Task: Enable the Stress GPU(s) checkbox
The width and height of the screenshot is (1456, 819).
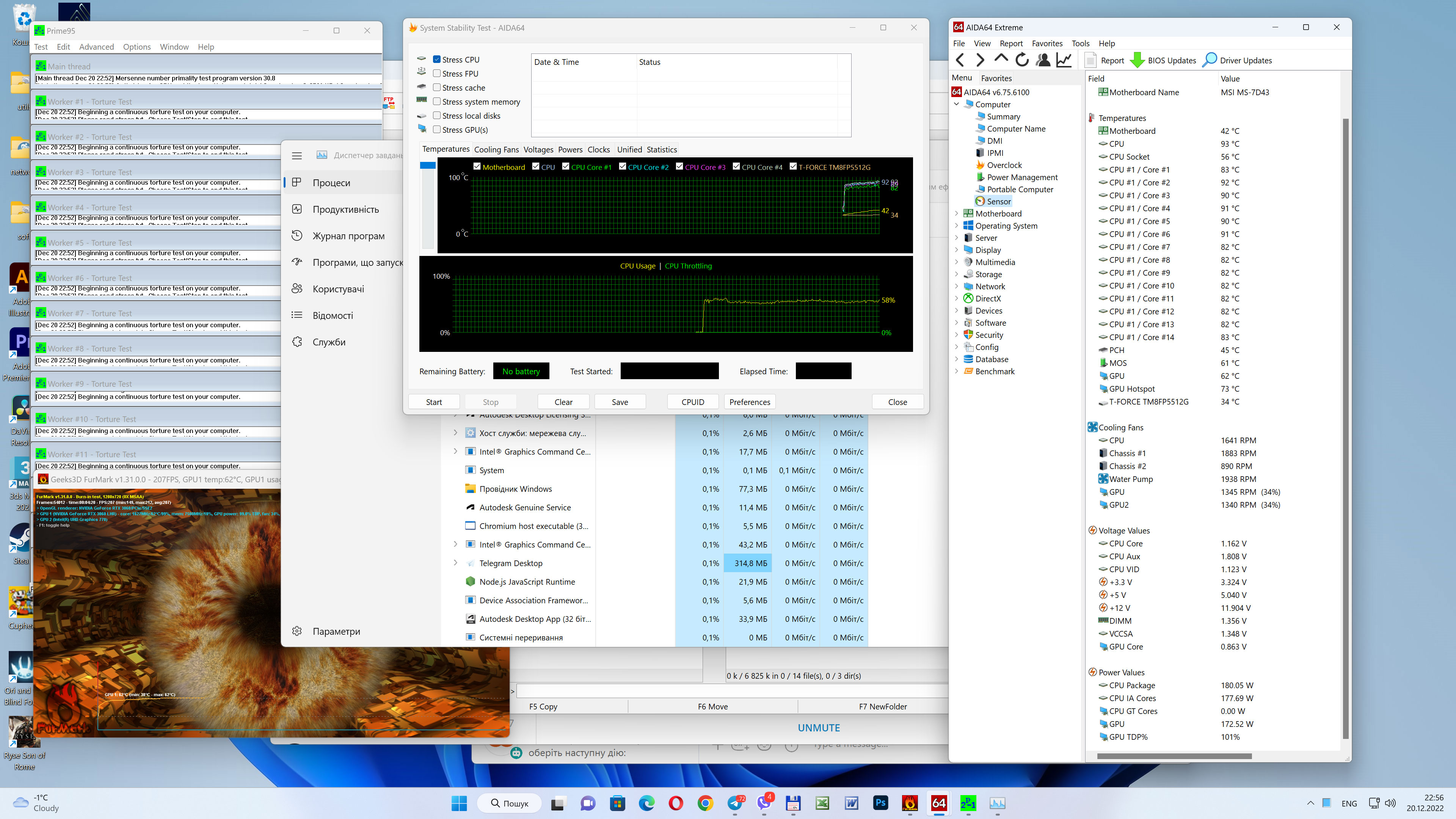Action: 437,130
